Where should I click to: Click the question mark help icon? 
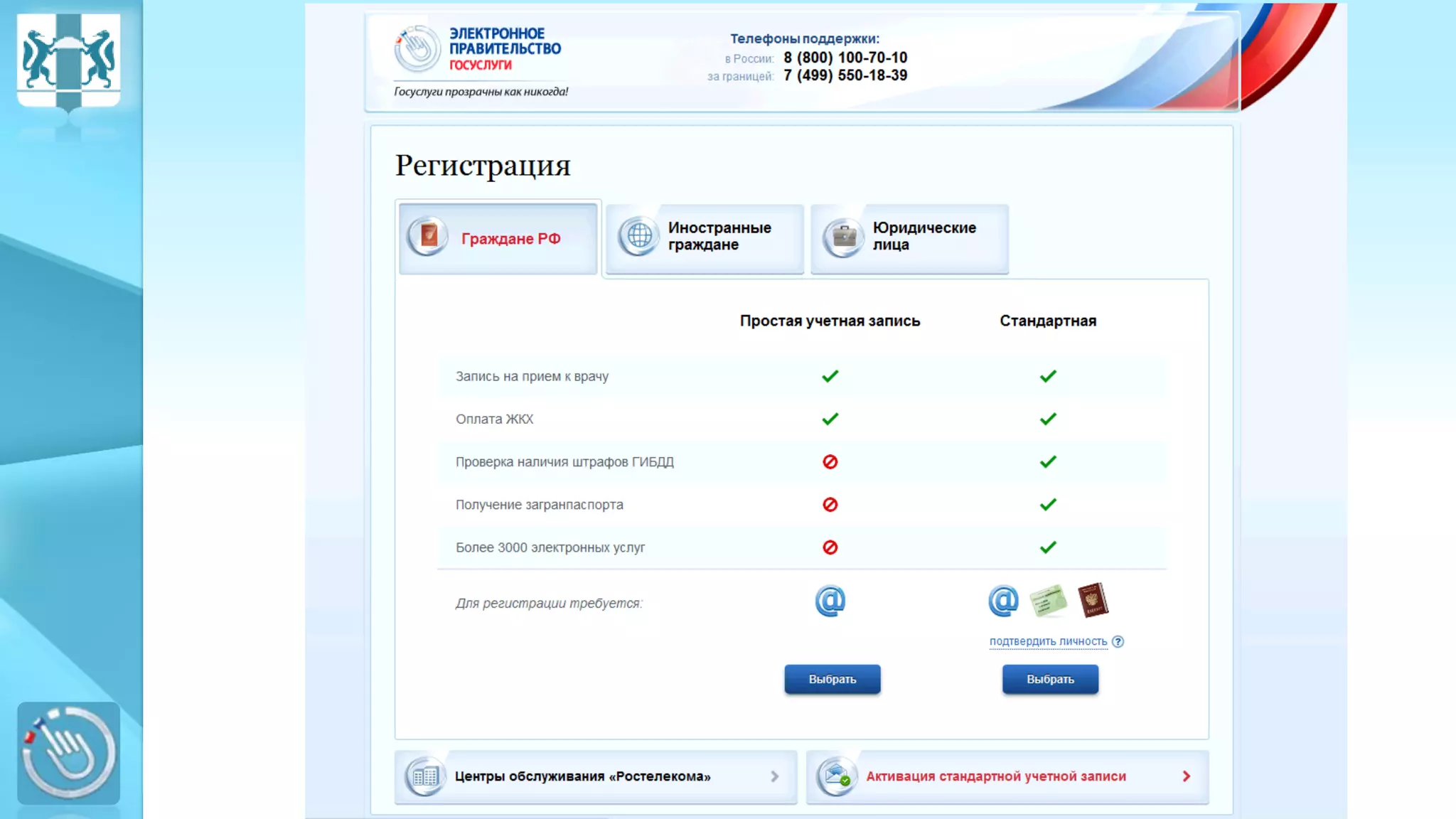(x=1118, y=641)
